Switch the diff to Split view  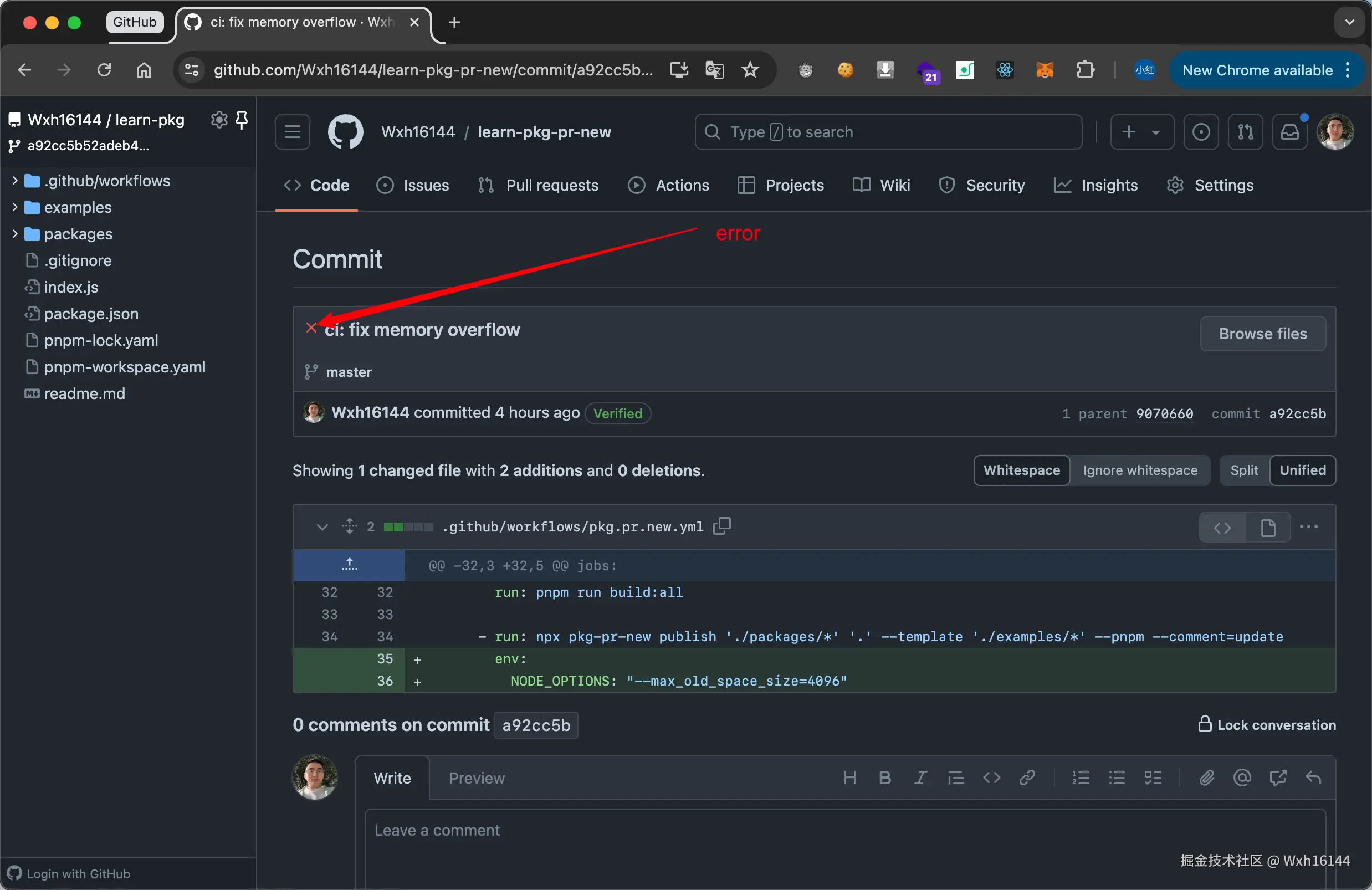[x=1244, y=470]
